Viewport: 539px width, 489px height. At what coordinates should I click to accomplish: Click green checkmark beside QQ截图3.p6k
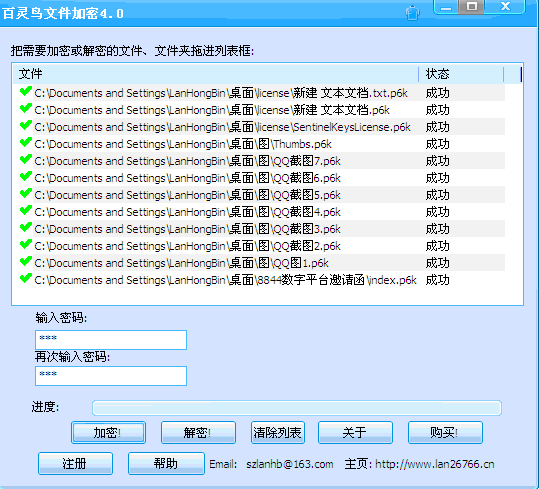click(x=26, y=228)
